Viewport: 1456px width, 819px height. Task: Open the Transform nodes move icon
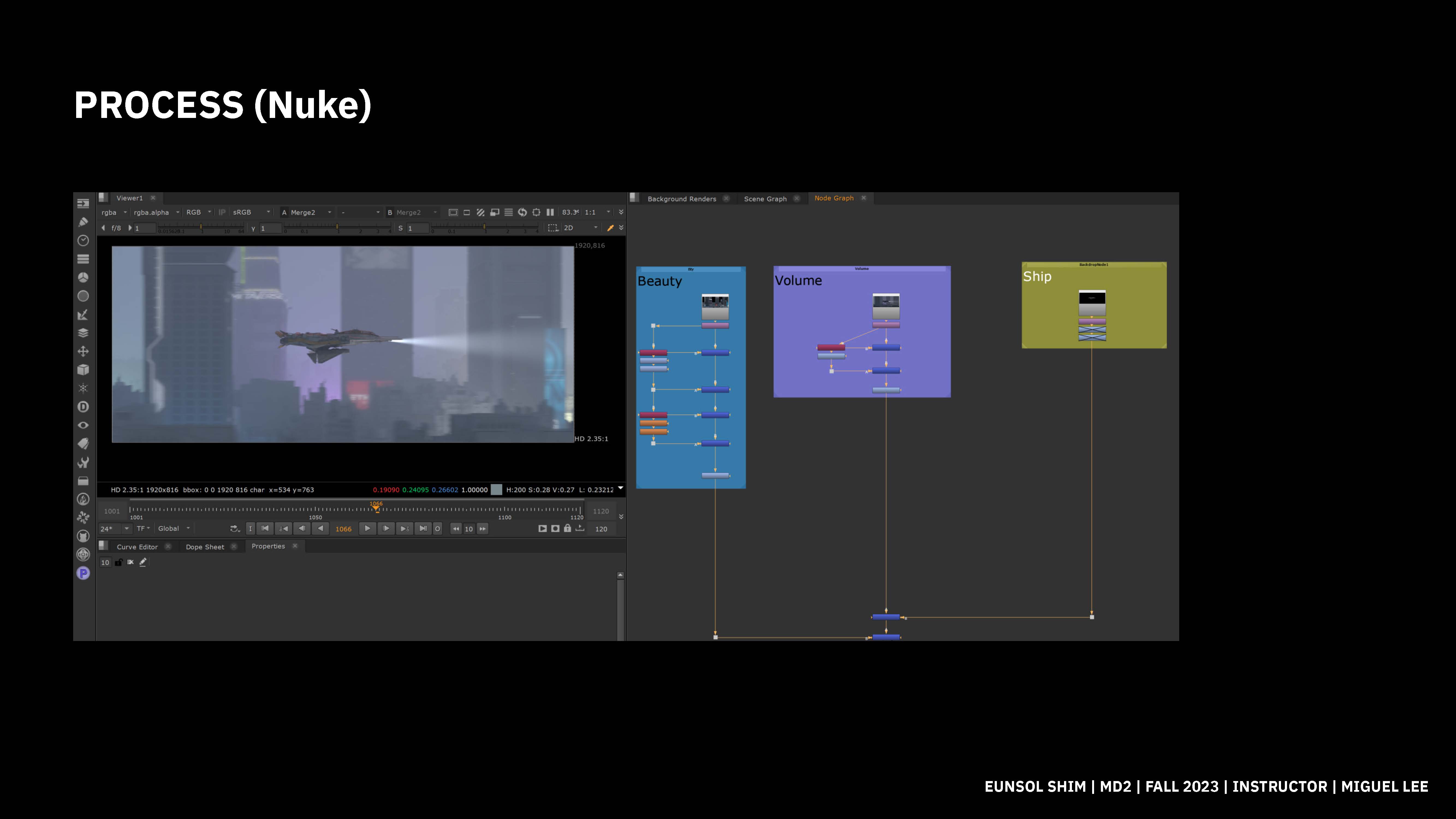(x=83, y=352)
